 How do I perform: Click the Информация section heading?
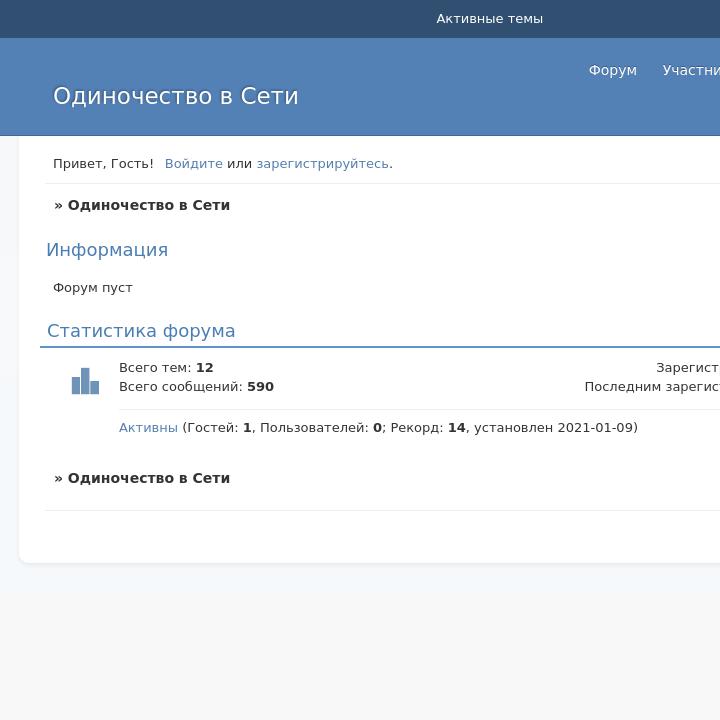[107, 250]
